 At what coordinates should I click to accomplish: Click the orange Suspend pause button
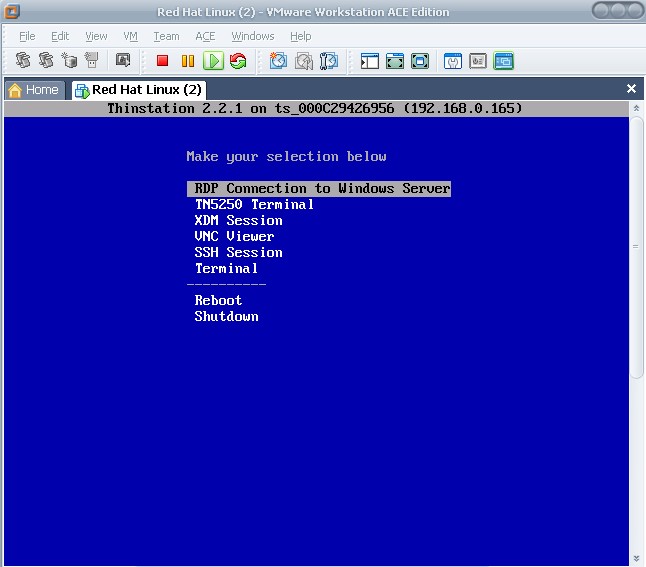pyautogui.click(x=188, y=61)
